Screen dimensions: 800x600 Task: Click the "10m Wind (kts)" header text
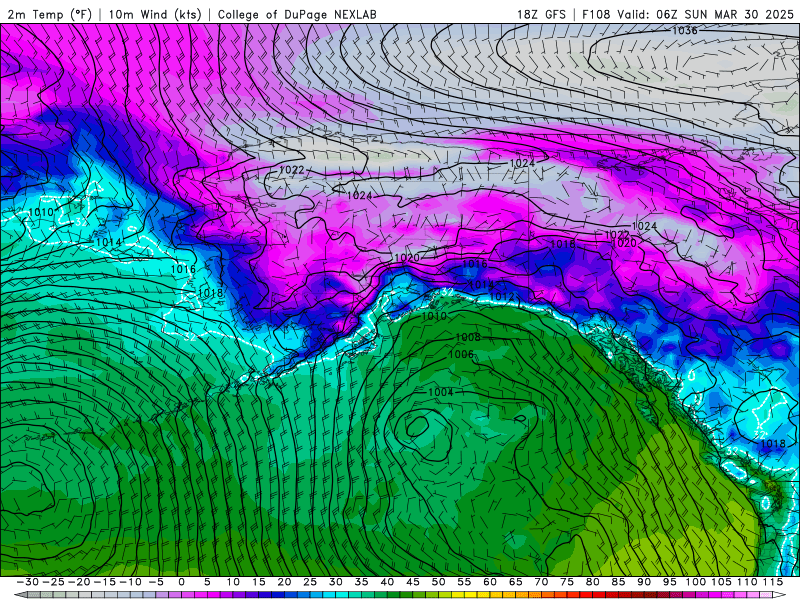(x=155, y=14)
